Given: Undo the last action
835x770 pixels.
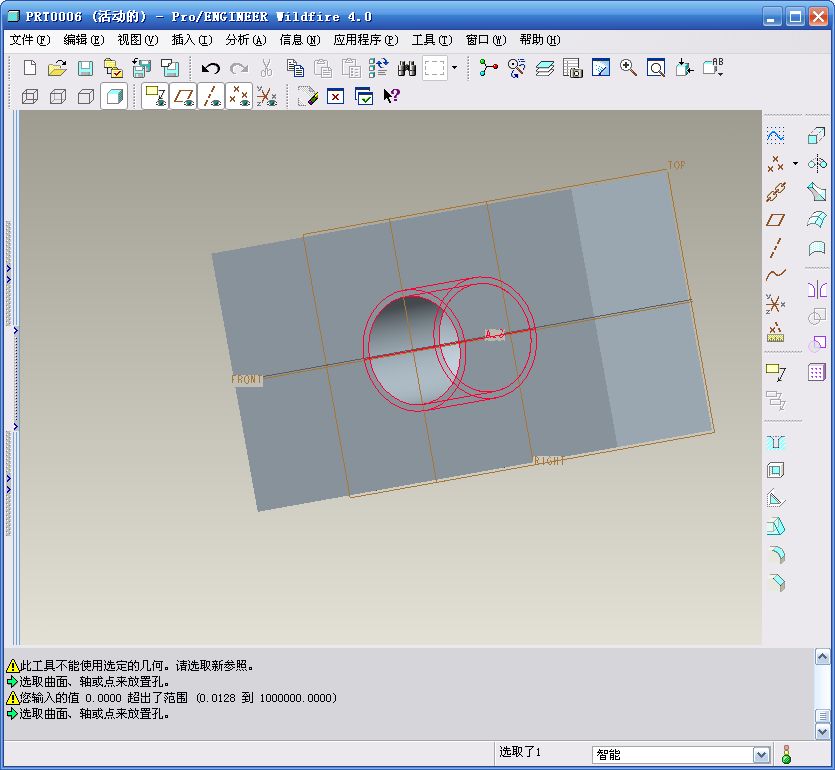Looking at the screenshot, I should click(211, 68).
